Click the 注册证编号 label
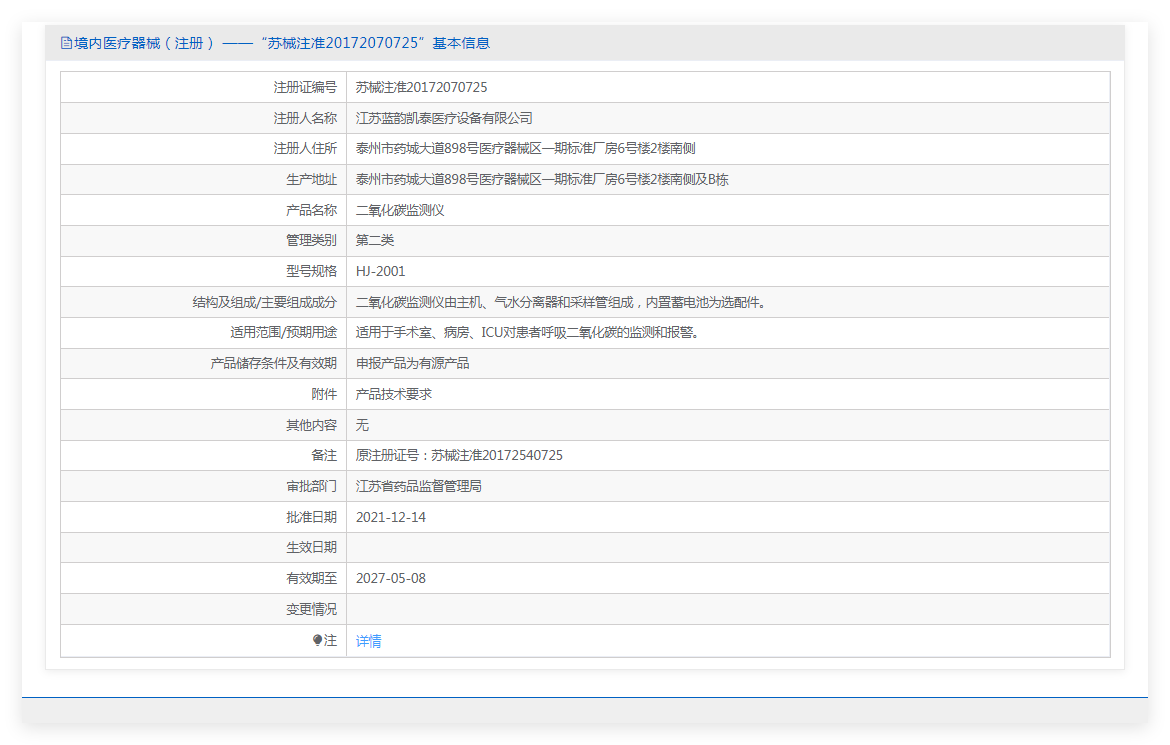The width and height of the screenshot is (1170, 745). [305, 87]
